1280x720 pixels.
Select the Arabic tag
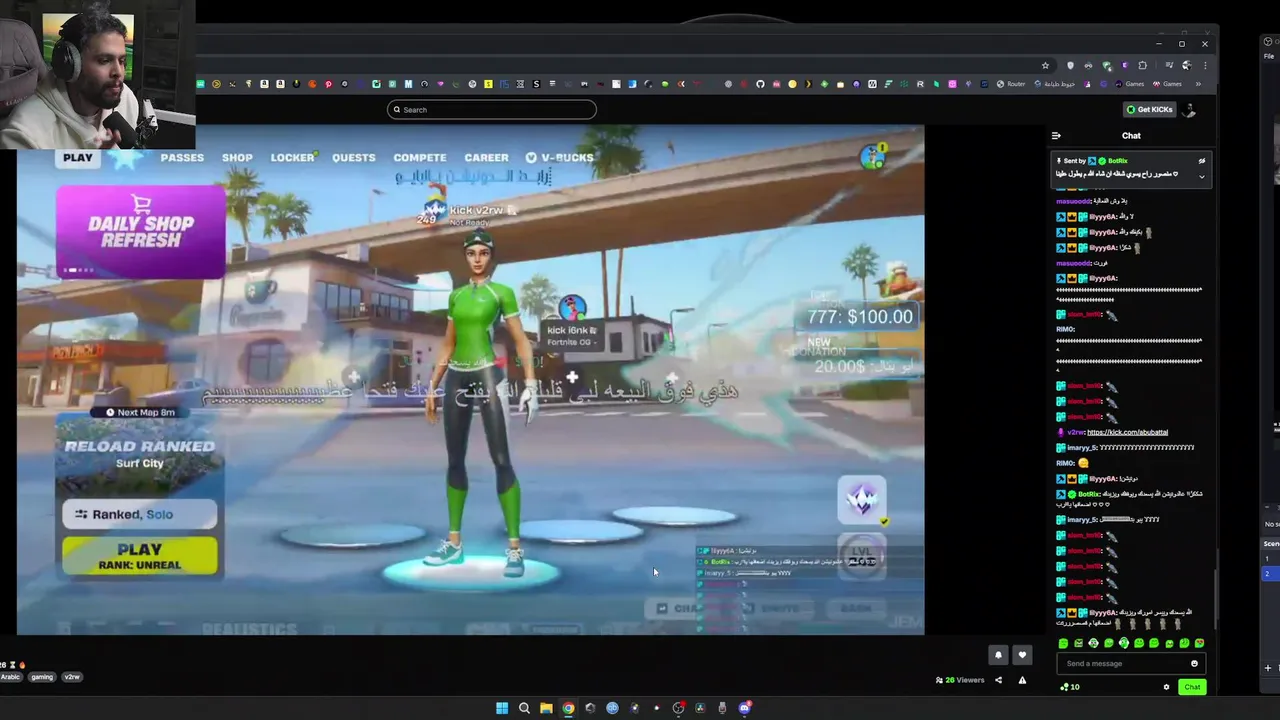pyautogui.click(x=10, y=677)
